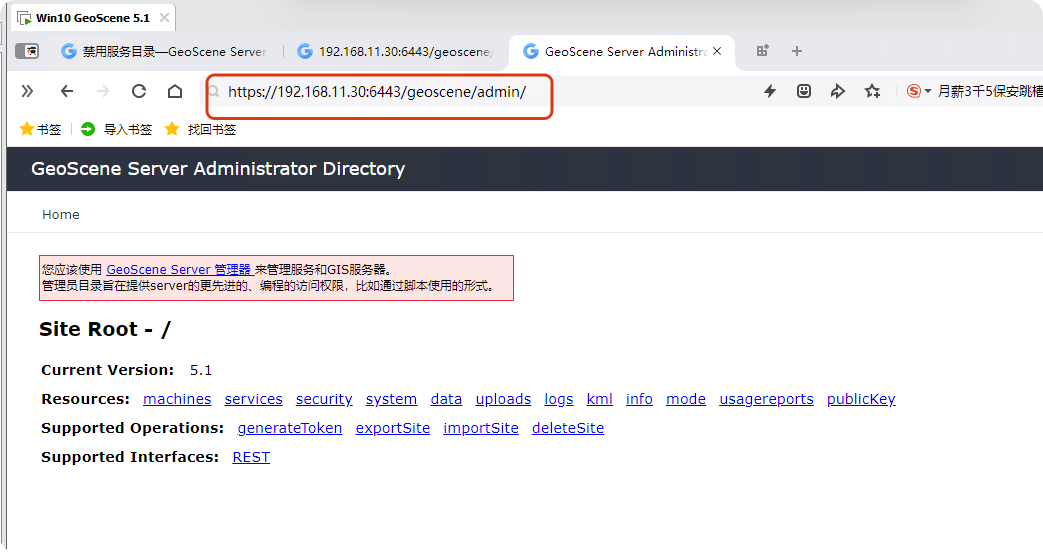
Task: Click the 月薪3千5保安 search suggestion text
Action: tap(990, 91)
